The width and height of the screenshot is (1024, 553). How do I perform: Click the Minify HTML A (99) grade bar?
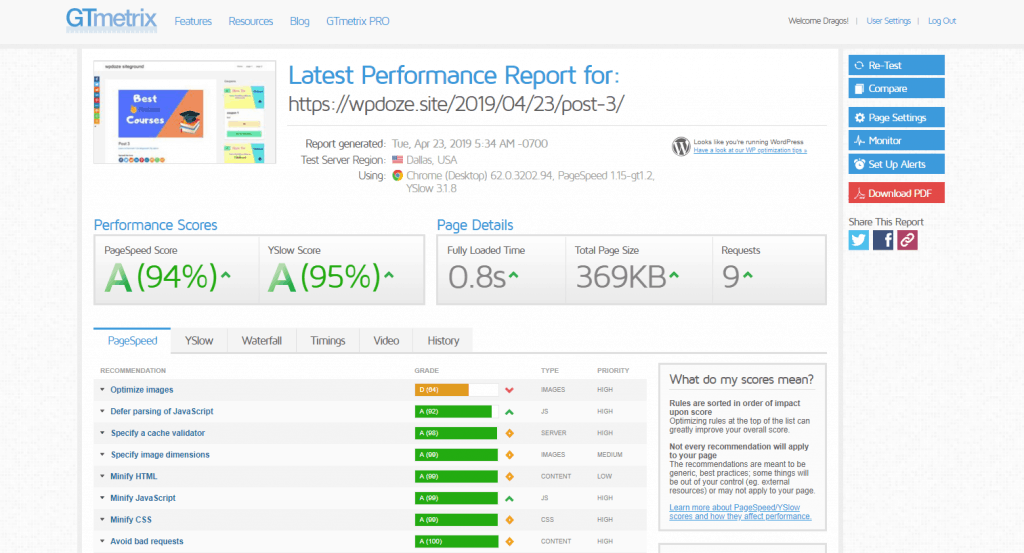coord(456,476)
